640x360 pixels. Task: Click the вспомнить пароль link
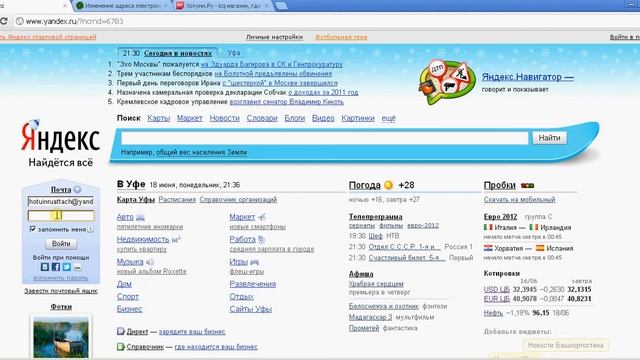pos(61,278)
